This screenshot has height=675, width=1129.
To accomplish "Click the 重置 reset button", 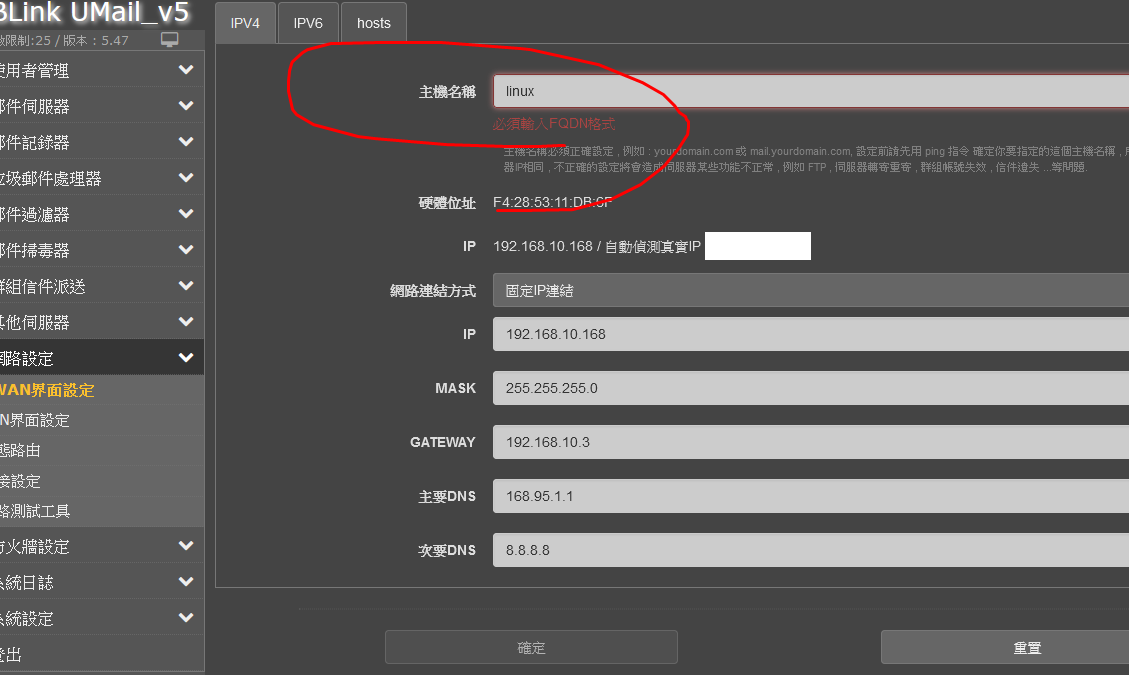I will pos(1004,647).
